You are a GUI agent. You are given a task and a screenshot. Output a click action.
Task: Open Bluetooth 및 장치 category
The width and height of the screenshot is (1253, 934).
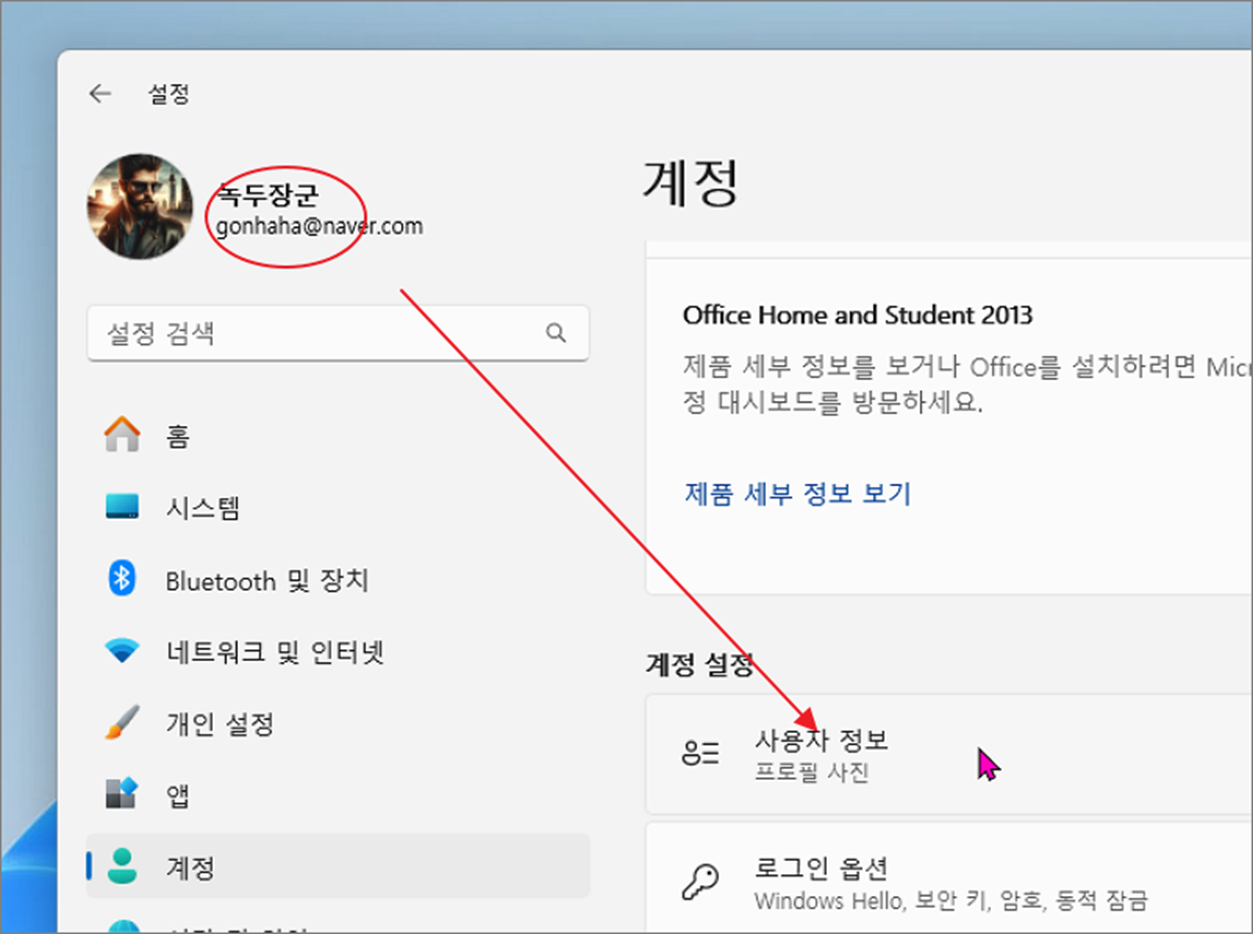(x=338, y=580)
